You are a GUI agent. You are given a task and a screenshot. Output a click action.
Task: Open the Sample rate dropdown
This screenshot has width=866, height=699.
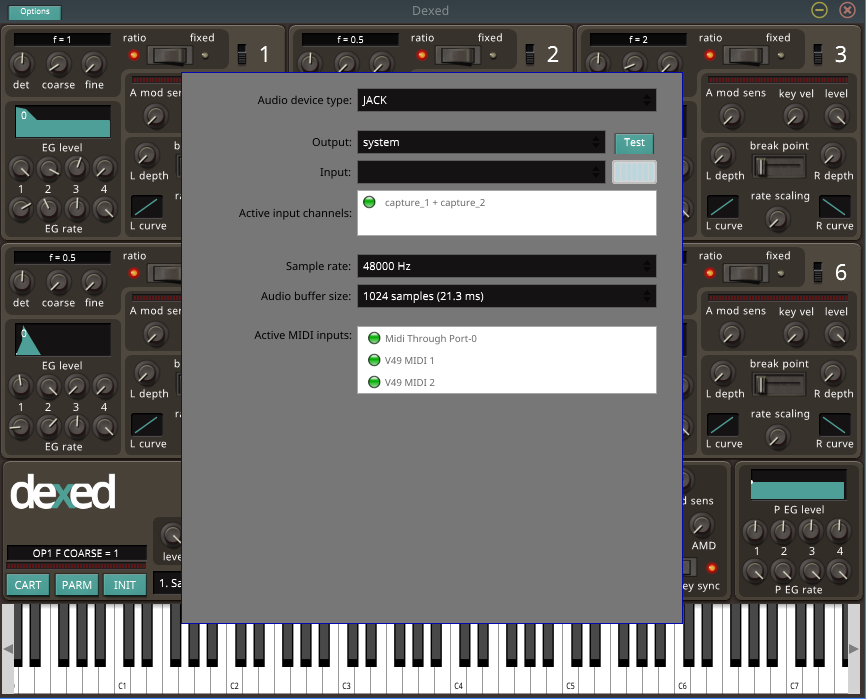click(x=506, y=266)
